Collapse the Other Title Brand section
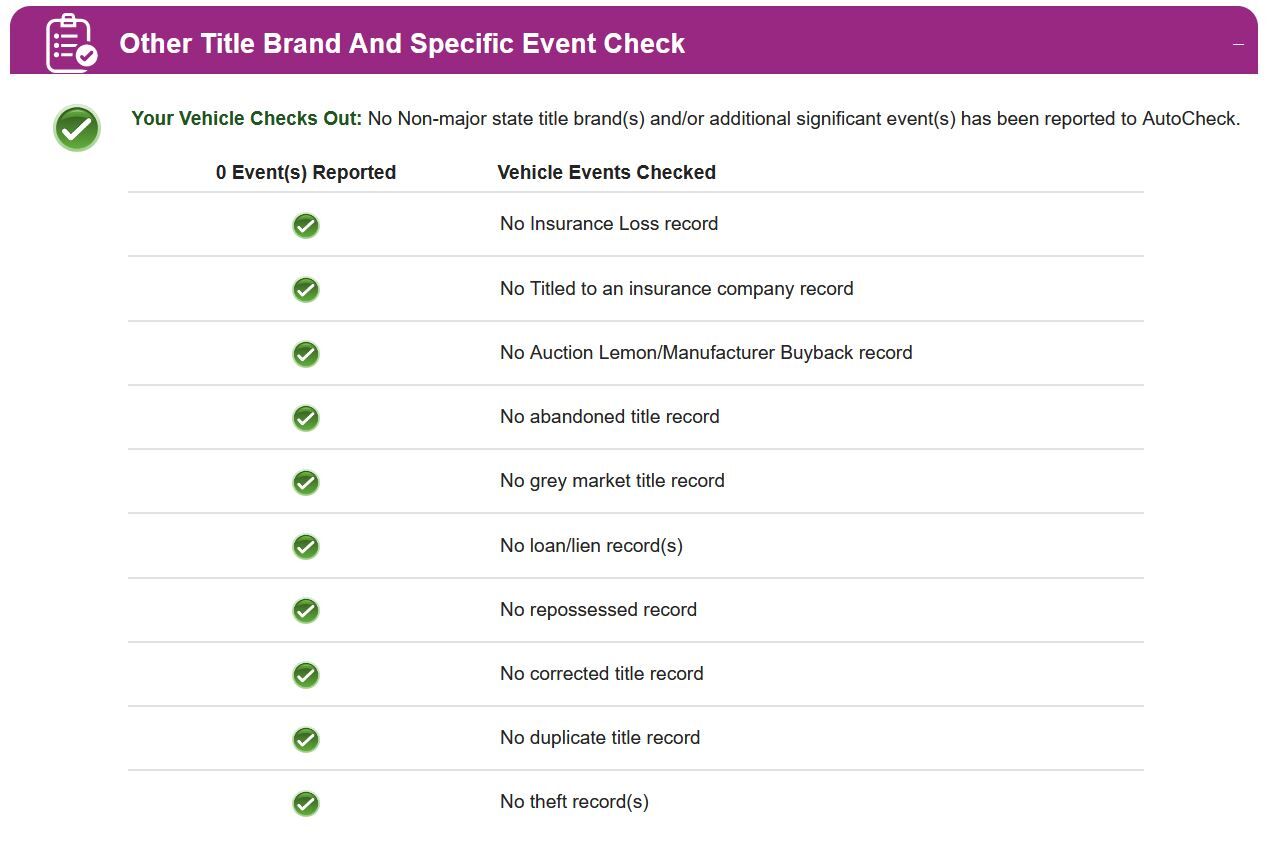 tap(1238, 44)
